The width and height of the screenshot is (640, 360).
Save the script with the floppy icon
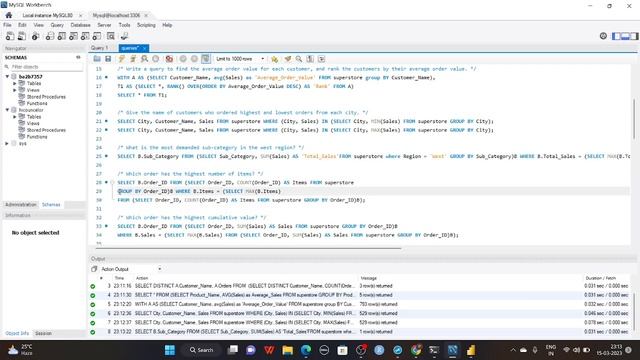tap(108, 59)
